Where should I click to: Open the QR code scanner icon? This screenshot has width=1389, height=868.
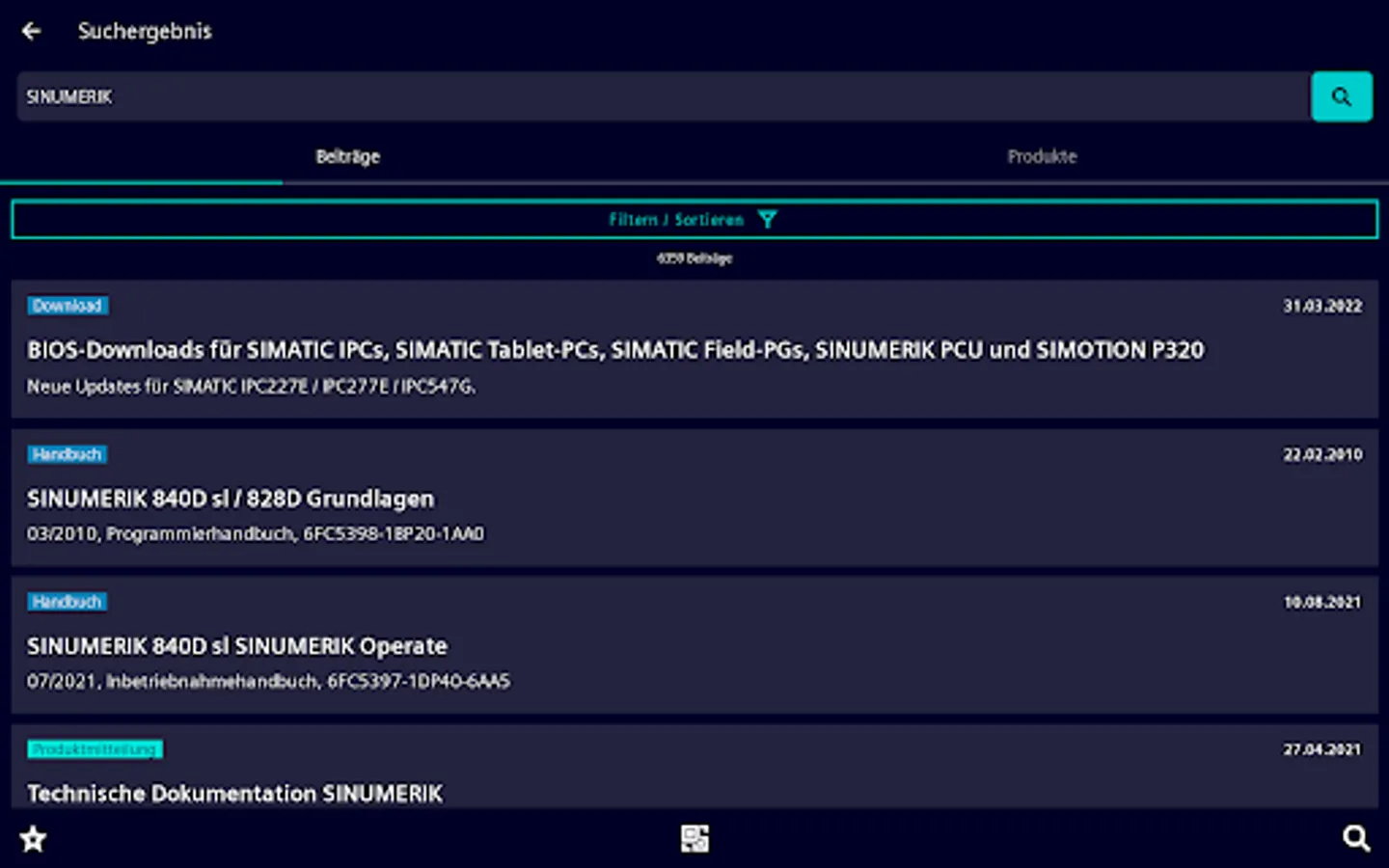(694, 839)
